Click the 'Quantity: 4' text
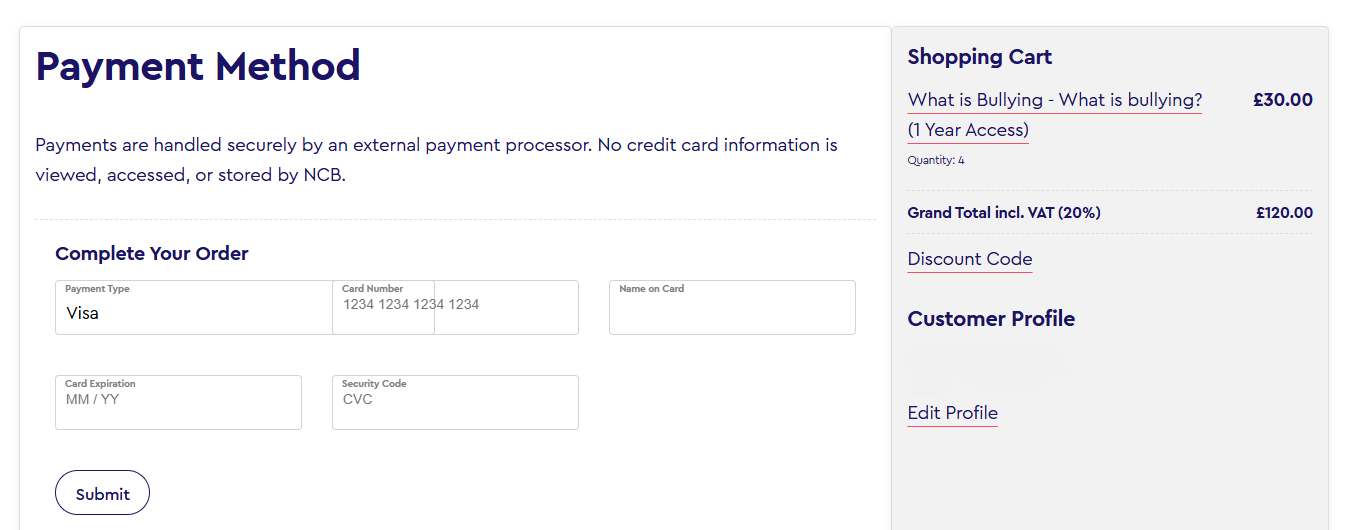The height and width of the screenshot is (530, 1355). pyautogui.click(x=935, y=160)
